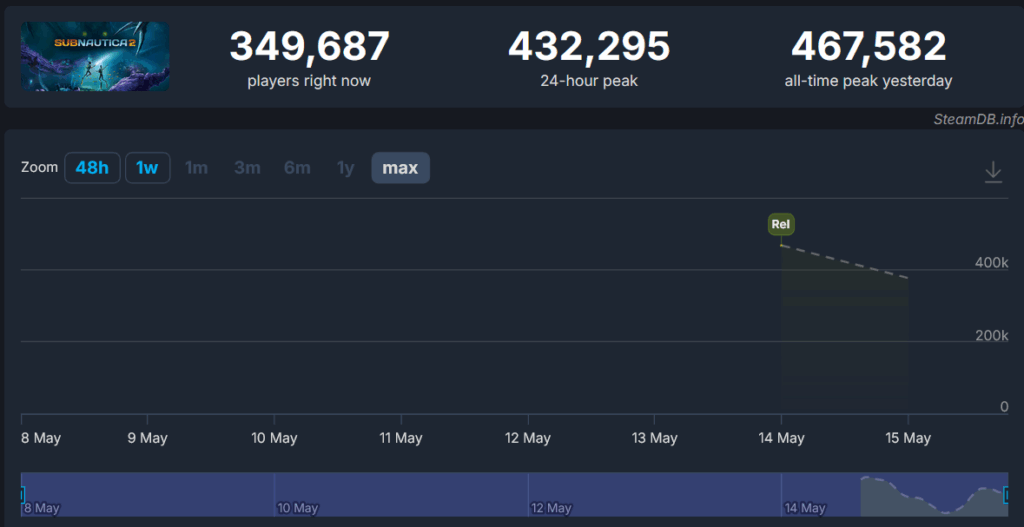
Task: Click the 400k y-axis label
Action: (991, 263)
